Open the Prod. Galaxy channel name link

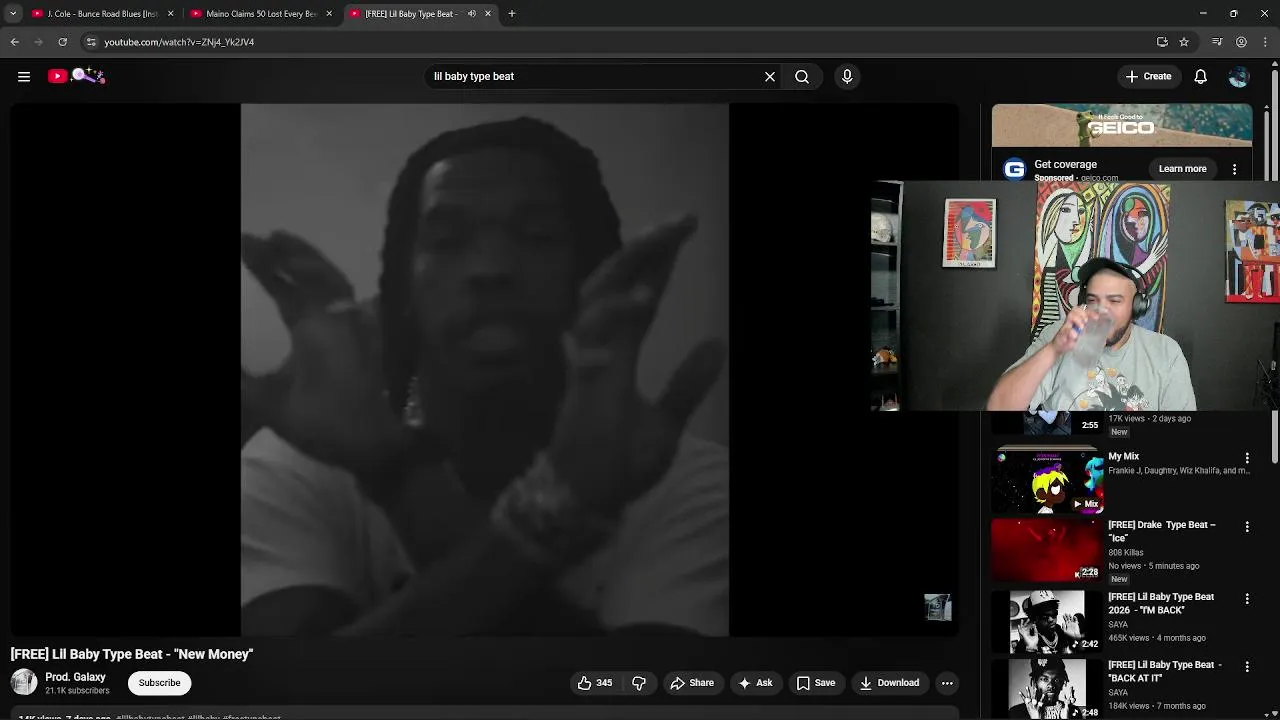click(75, 677)
